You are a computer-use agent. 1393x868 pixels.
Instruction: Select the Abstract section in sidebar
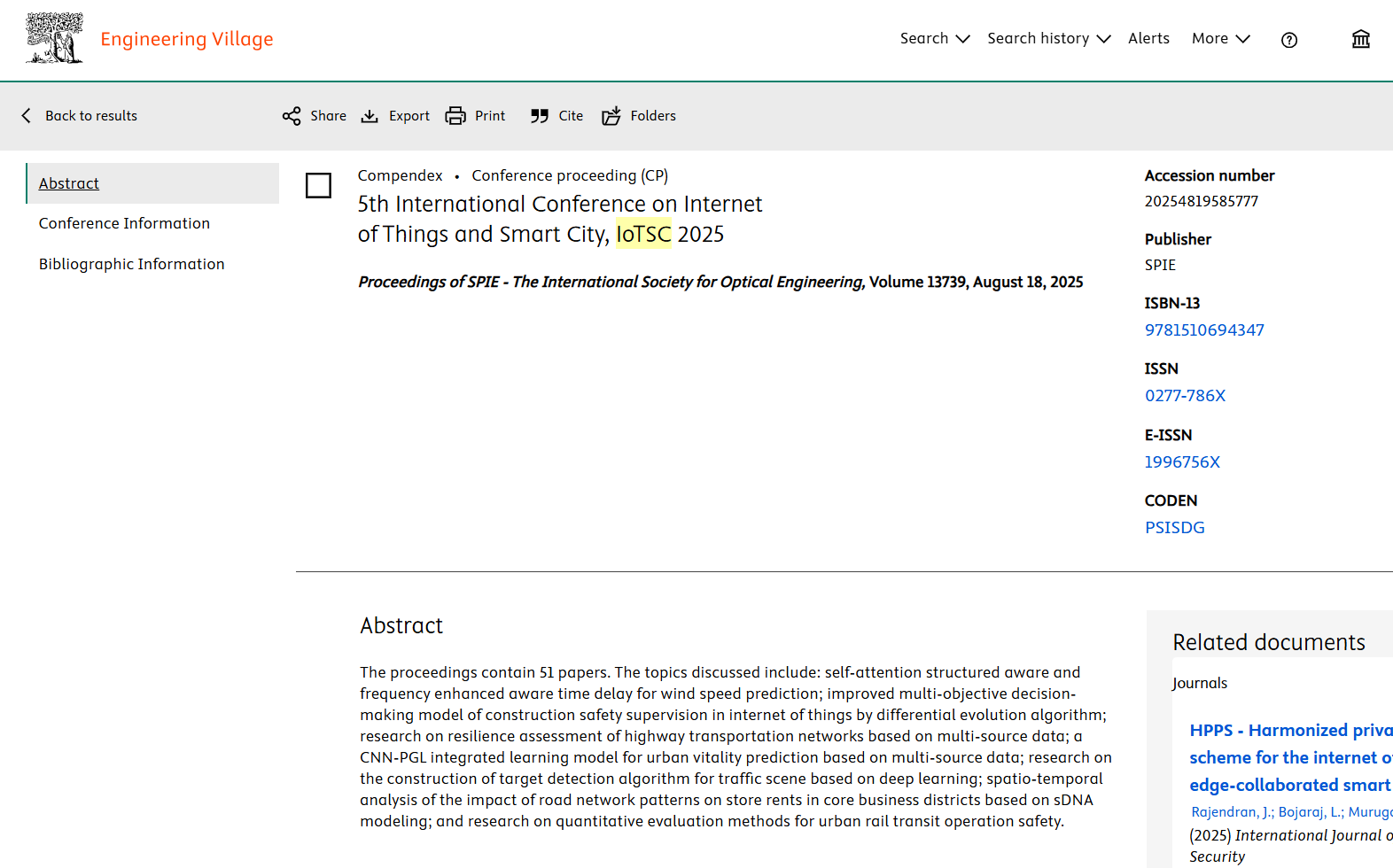[x=69, y=183]
